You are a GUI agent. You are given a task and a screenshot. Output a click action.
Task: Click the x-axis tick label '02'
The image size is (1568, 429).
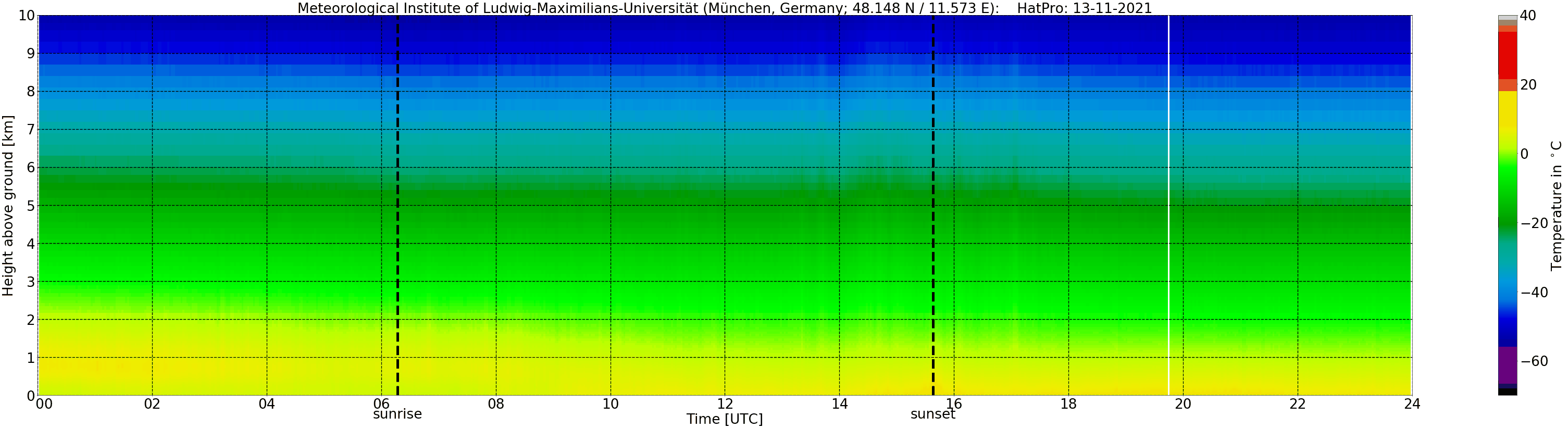click(x=152, y=404)
